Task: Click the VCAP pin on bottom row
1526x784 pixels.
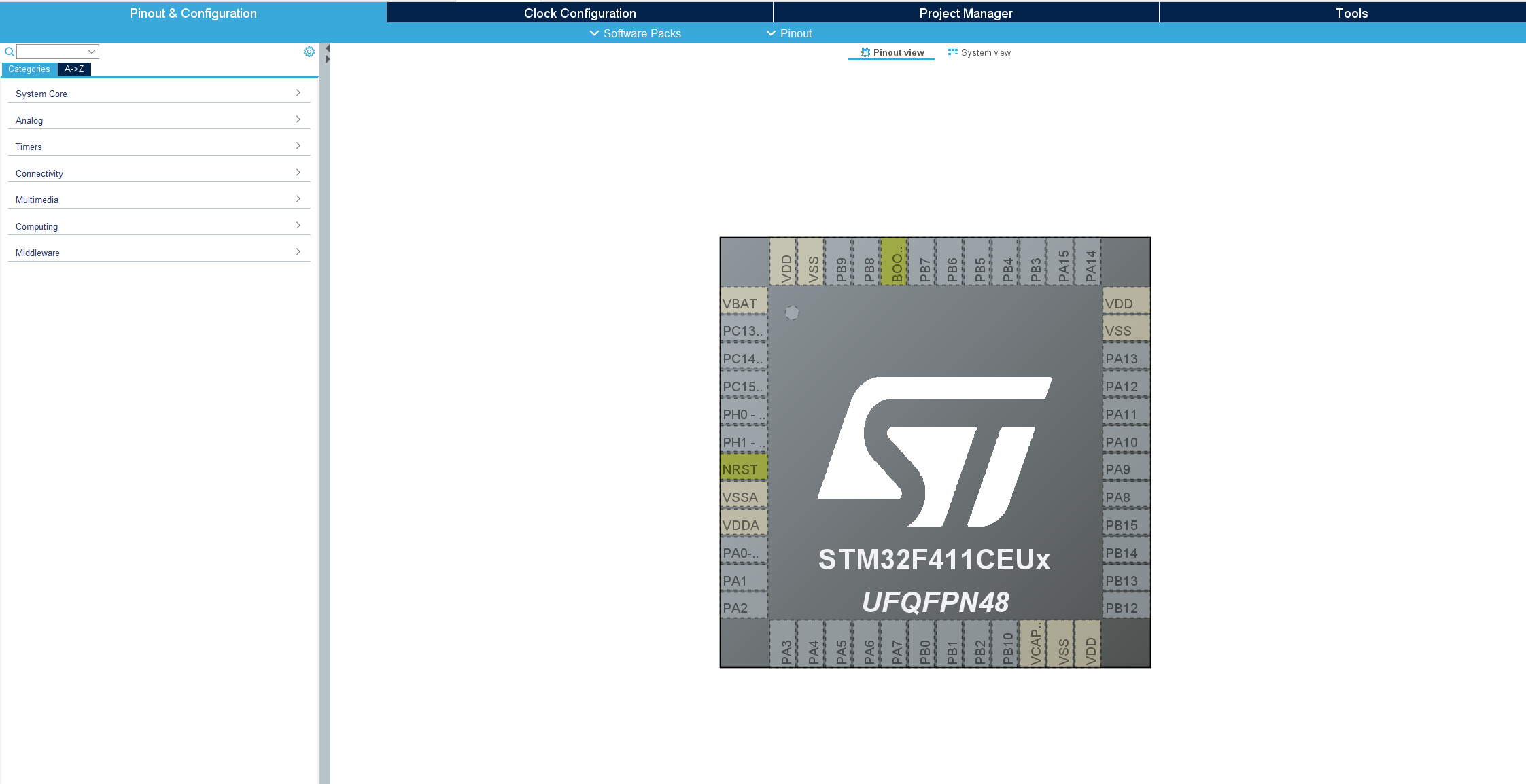Action: point(1033,643)
